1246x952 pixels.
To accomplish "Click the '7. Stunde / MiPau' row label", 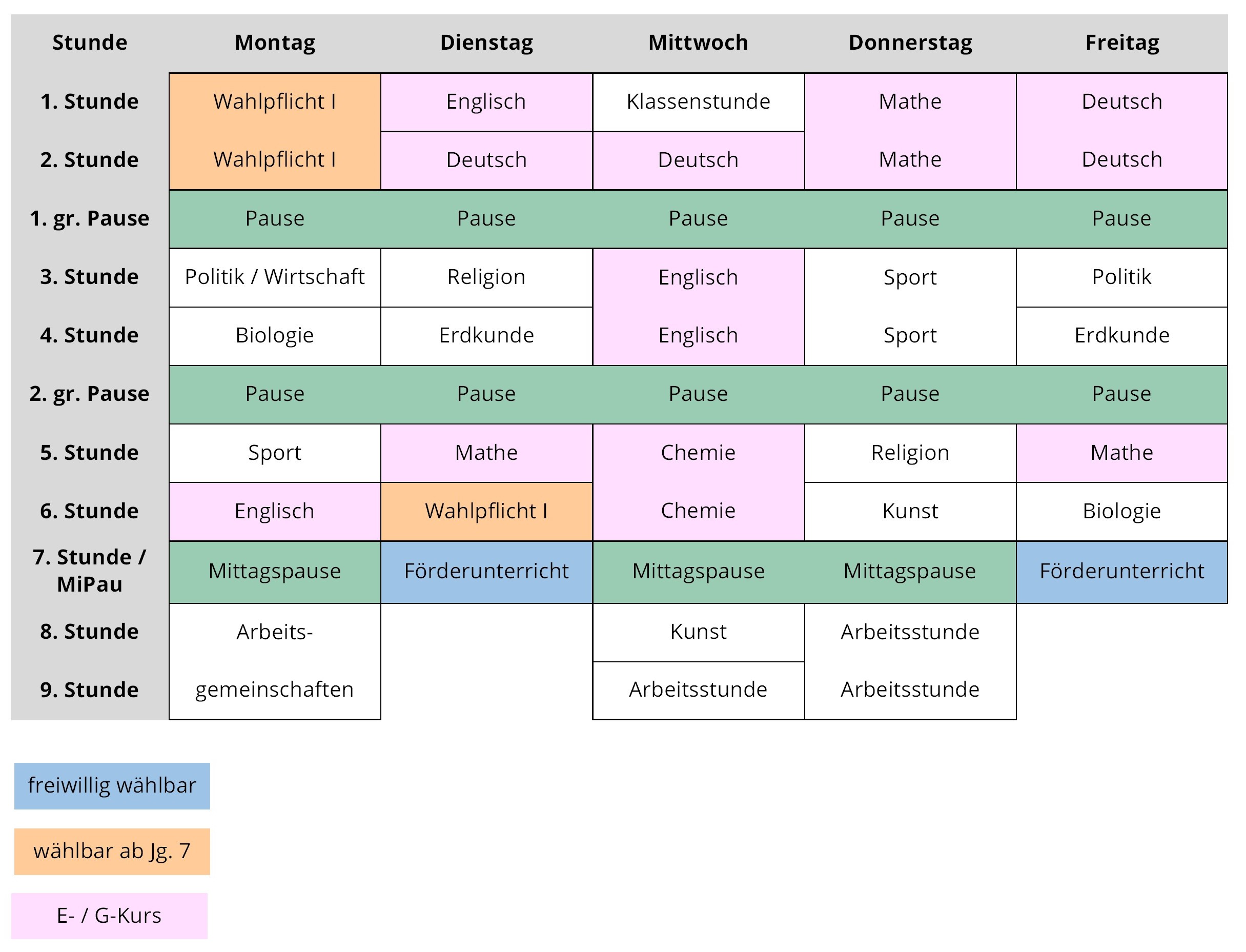I will [90, 571].
